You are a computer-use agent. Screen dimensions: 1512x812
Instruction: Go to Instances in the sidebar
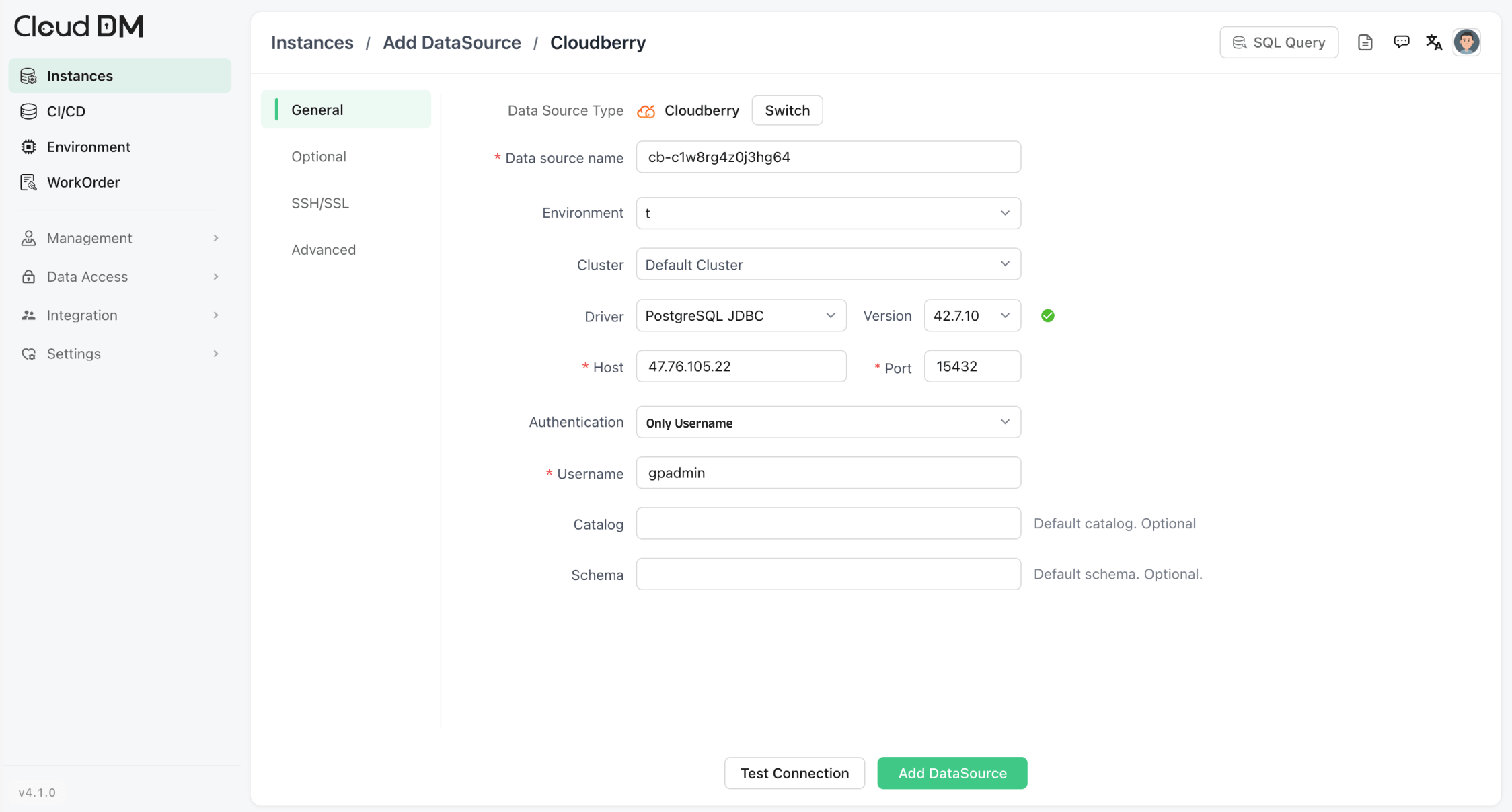(x=120, y=76)
